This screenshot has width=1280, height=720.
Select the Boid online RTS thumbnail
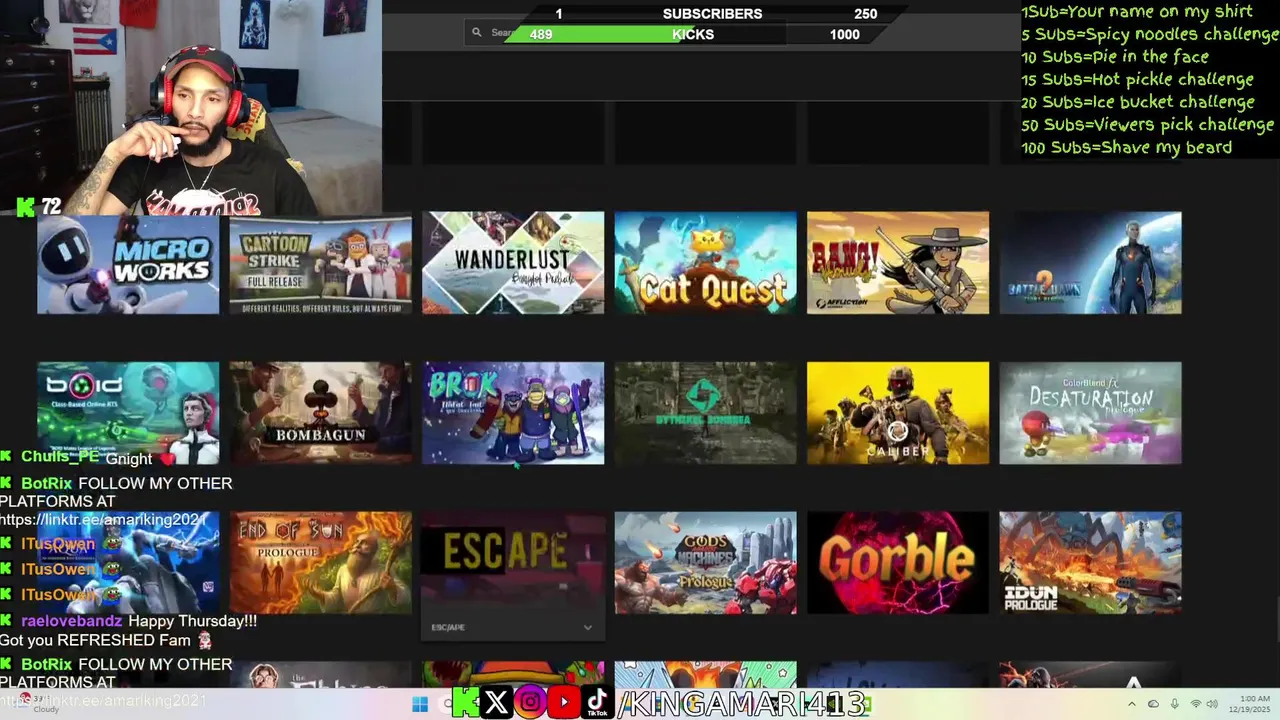click(x=128, y=413)
